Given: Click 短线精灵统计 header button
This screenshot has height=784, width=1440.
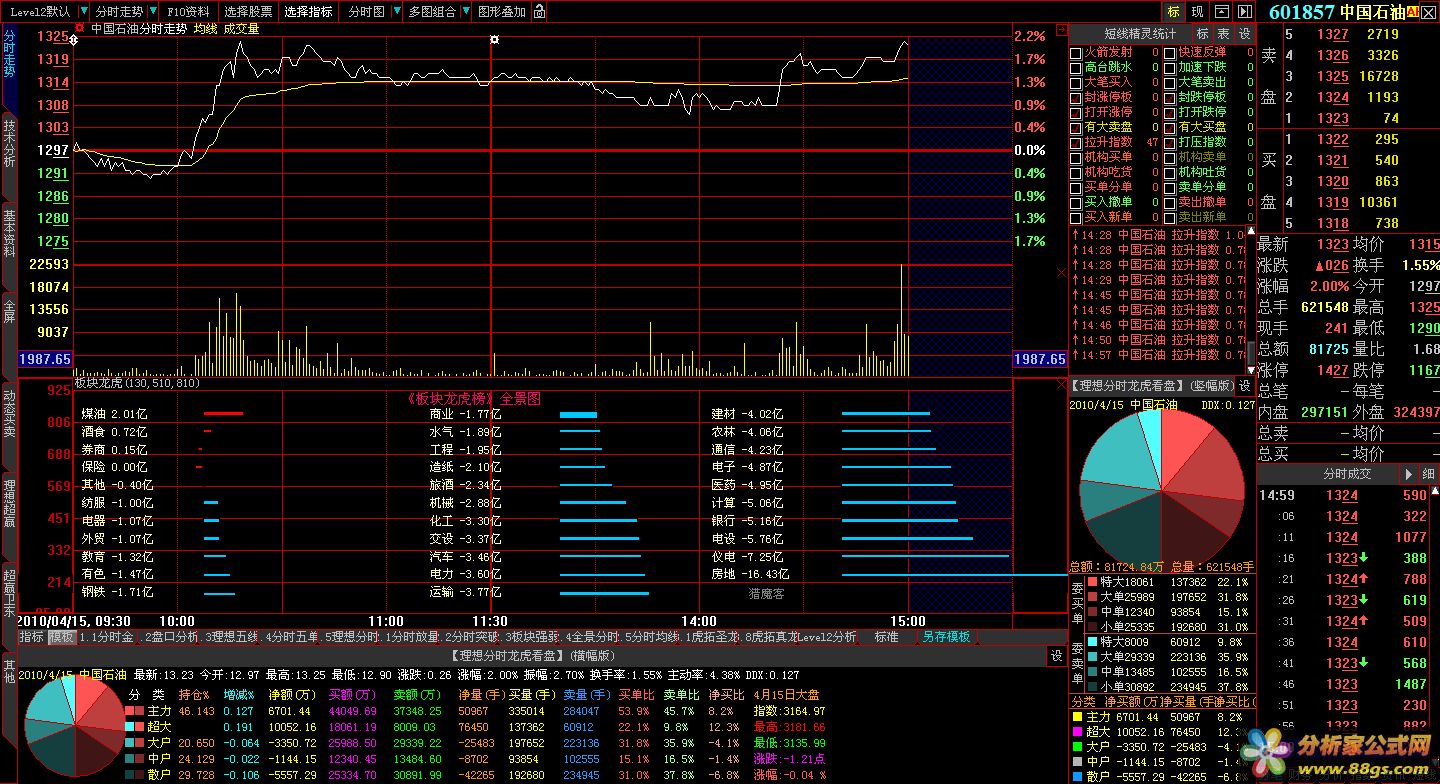Looking at the screenshot, I should (x=1139, y=33).
